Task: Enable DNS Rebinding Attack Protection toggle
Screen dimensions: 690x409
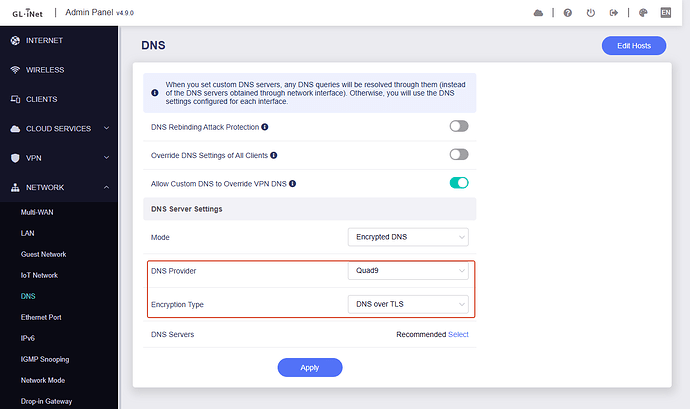Action: [459, 127]
